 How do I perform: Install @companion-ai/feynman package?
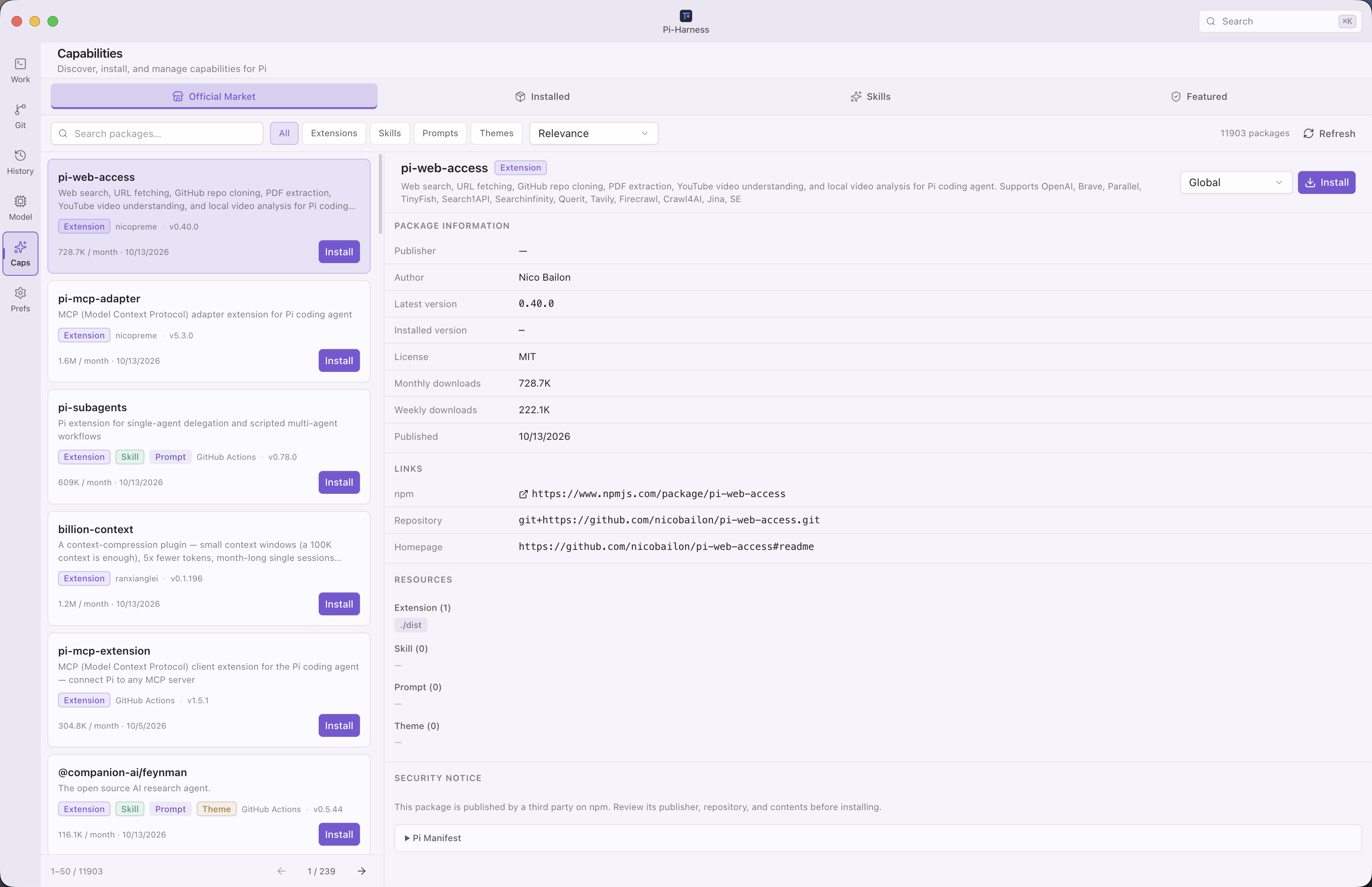click(339, 835)
